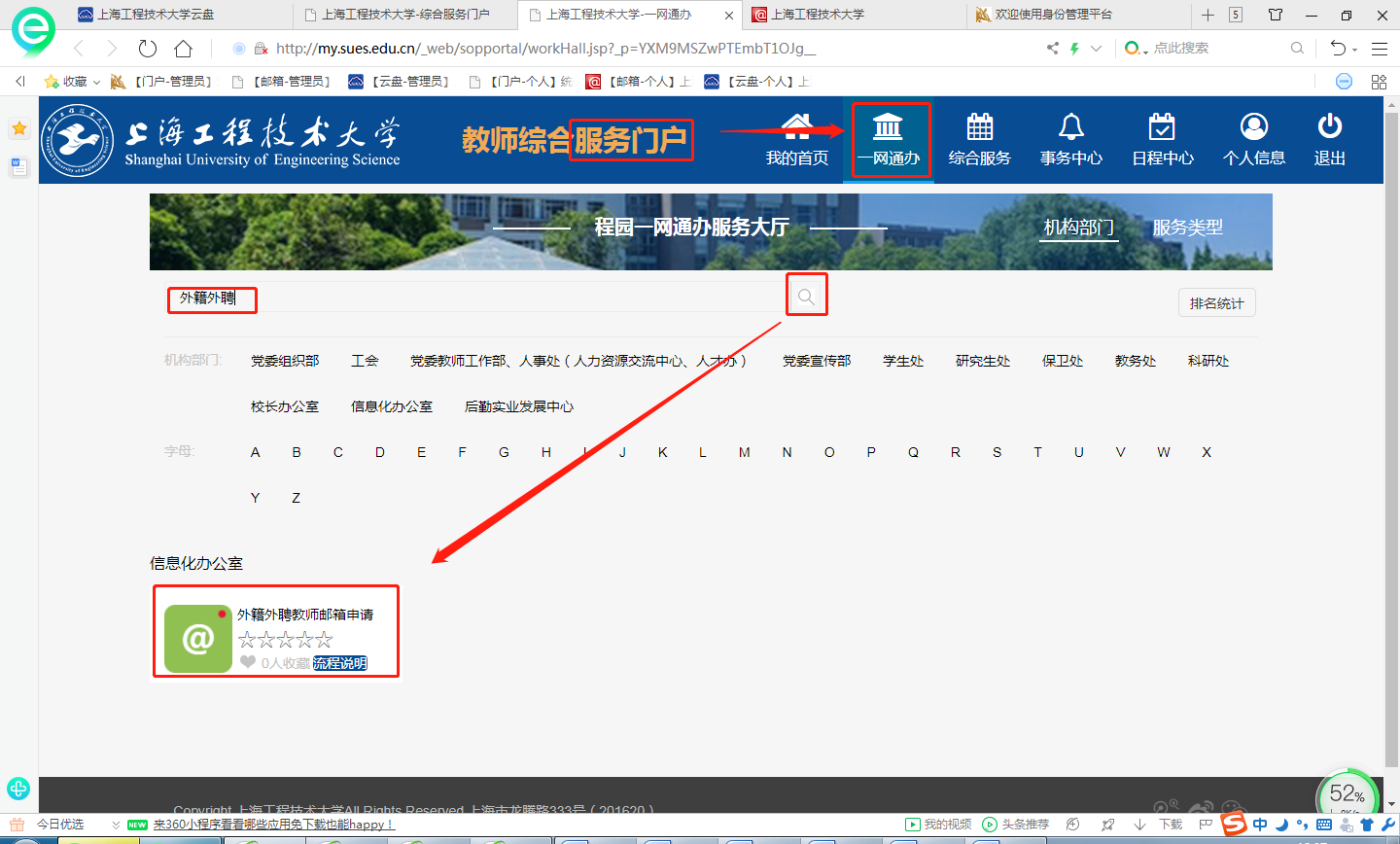
Task: Filter by 党委组织部 department
Action: (x=285, y=361)
